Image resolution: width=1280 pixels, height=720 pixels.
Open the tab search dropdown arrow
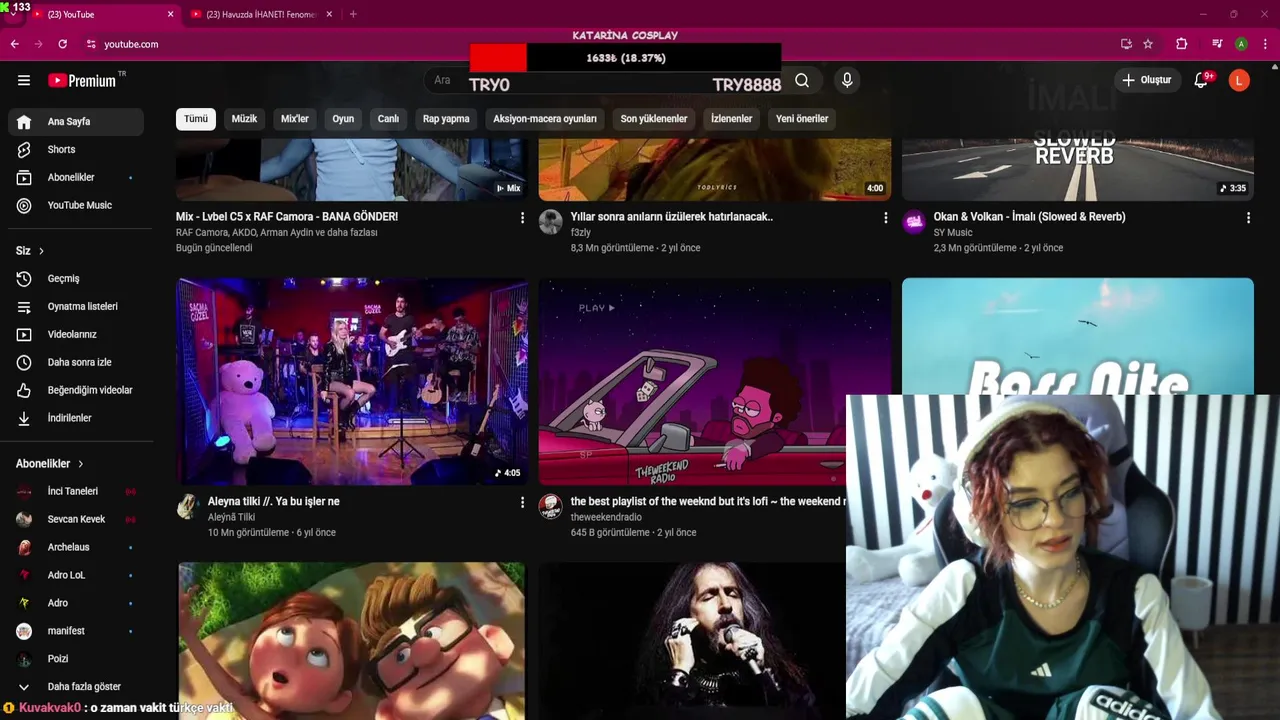[11, 16]
